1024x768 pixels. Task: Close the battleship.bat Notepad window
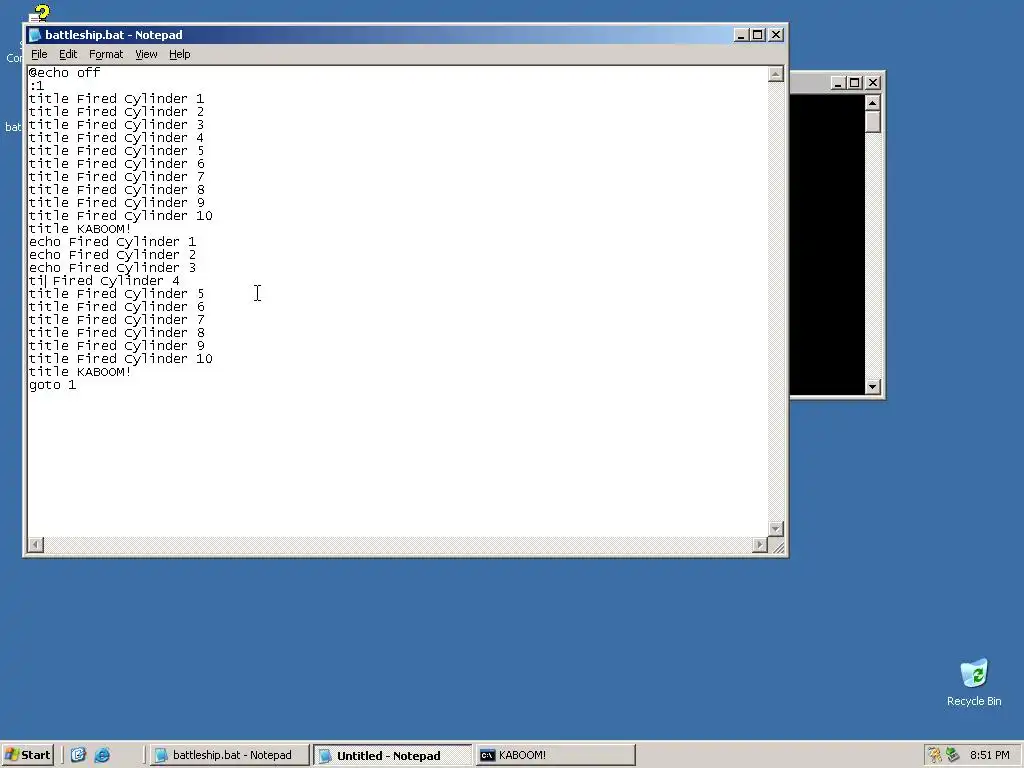[x=776, y=35]
